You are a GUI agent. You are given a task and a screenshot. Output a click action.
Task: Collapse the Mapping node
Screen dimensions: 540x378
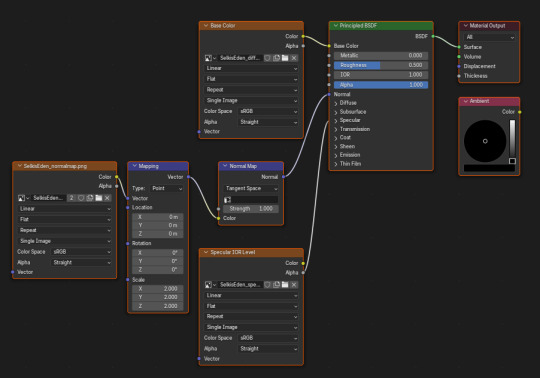135,166
